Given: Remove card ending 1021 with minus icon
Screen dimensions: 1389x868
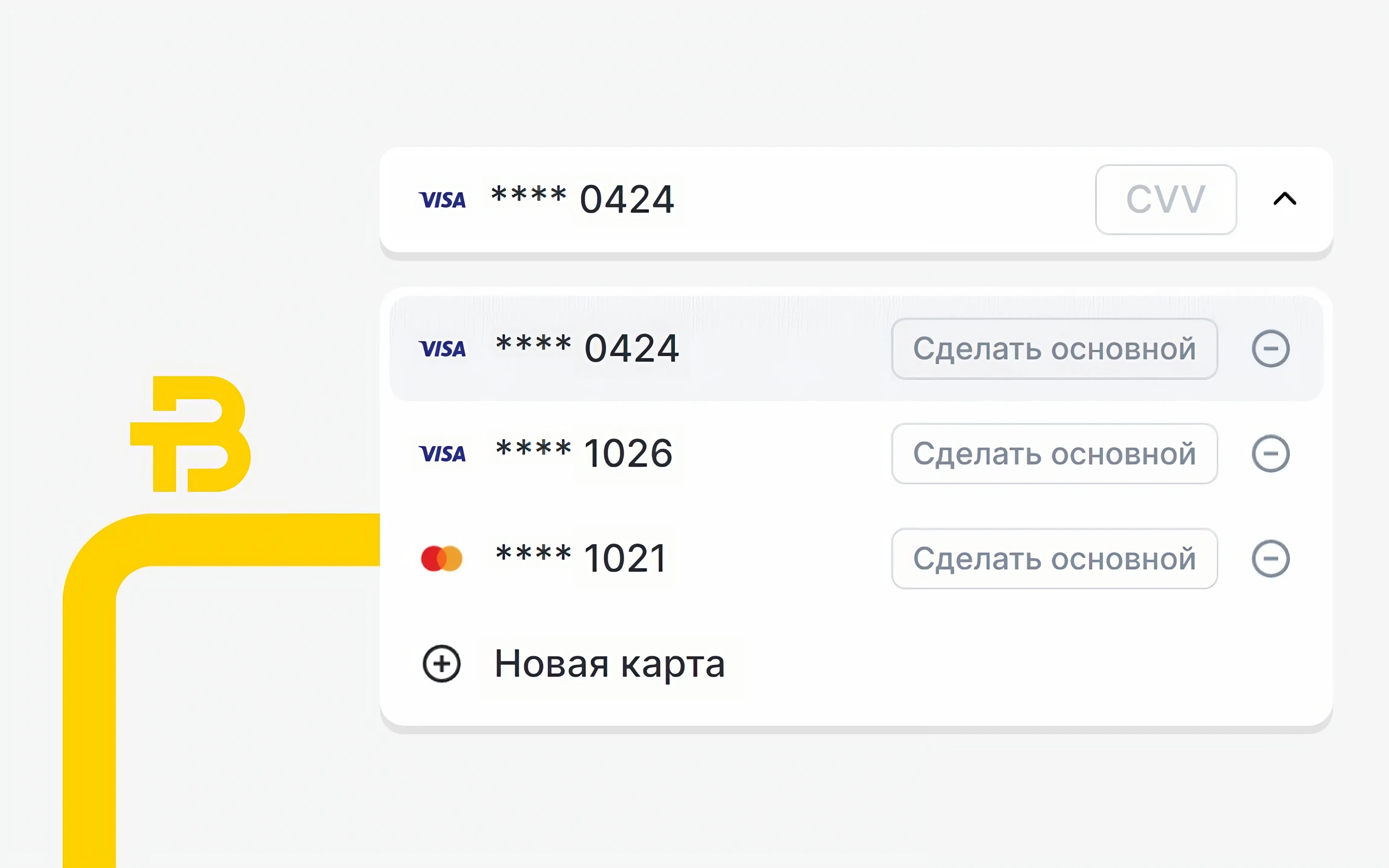Looking at the screenshot, I should [1270, 558].
